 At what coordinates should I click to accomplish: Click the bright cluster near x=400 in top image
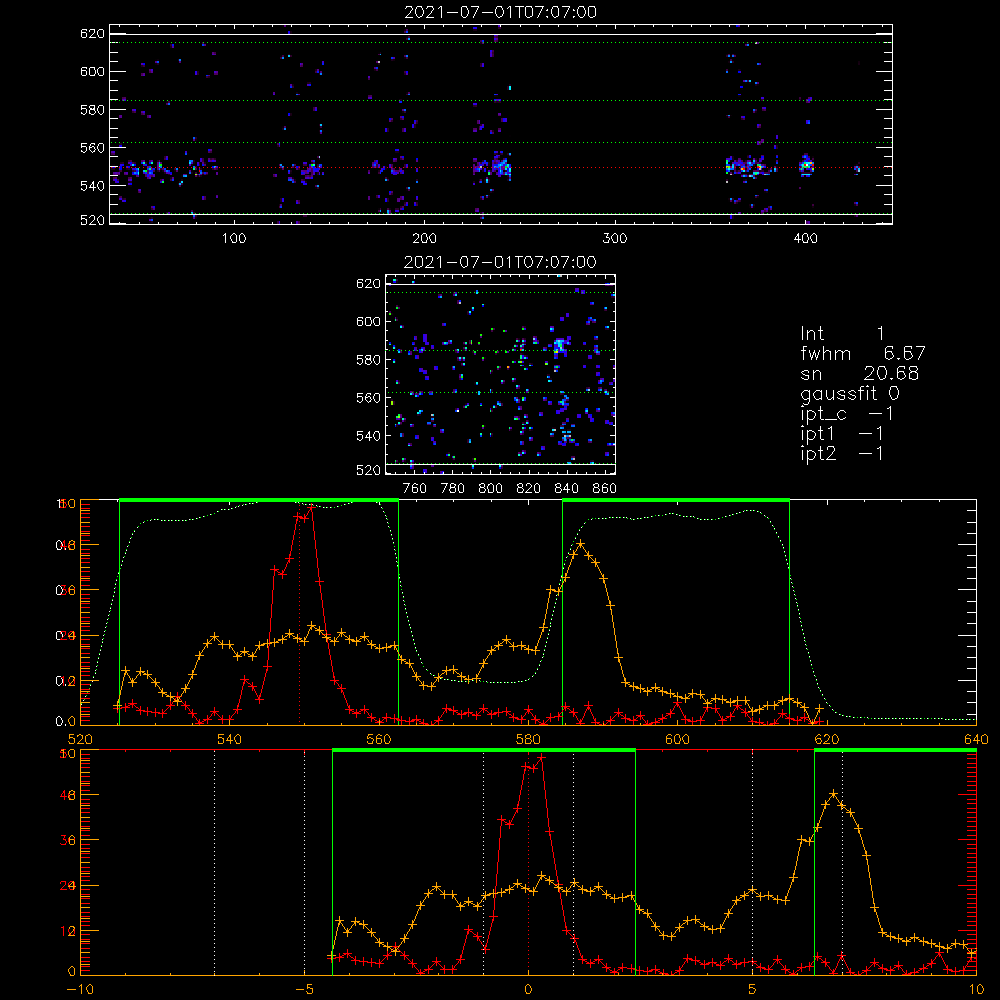(x=807, y=166)
